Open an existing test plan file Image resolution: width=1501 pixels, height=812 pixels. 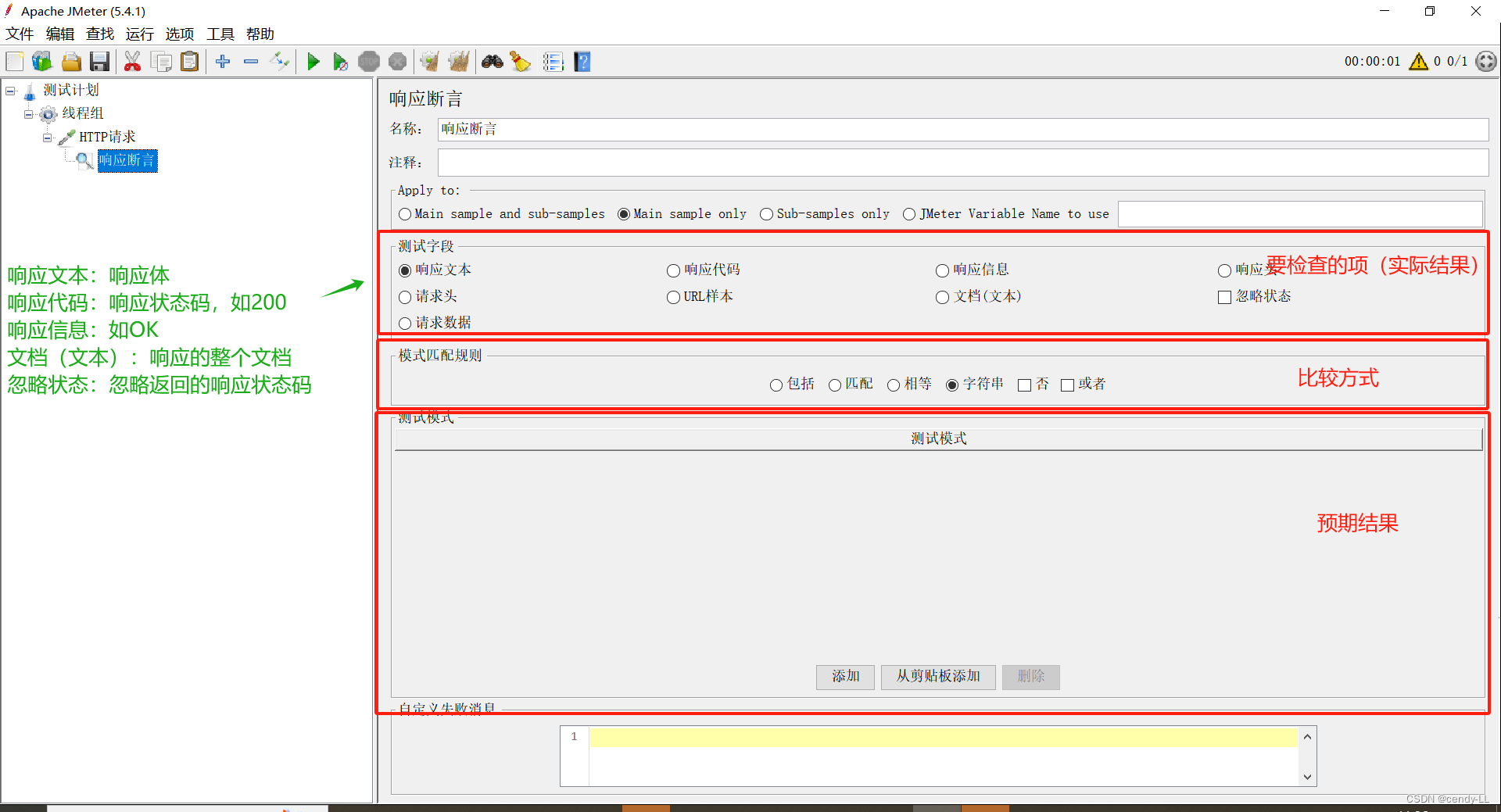pos(71,61)
